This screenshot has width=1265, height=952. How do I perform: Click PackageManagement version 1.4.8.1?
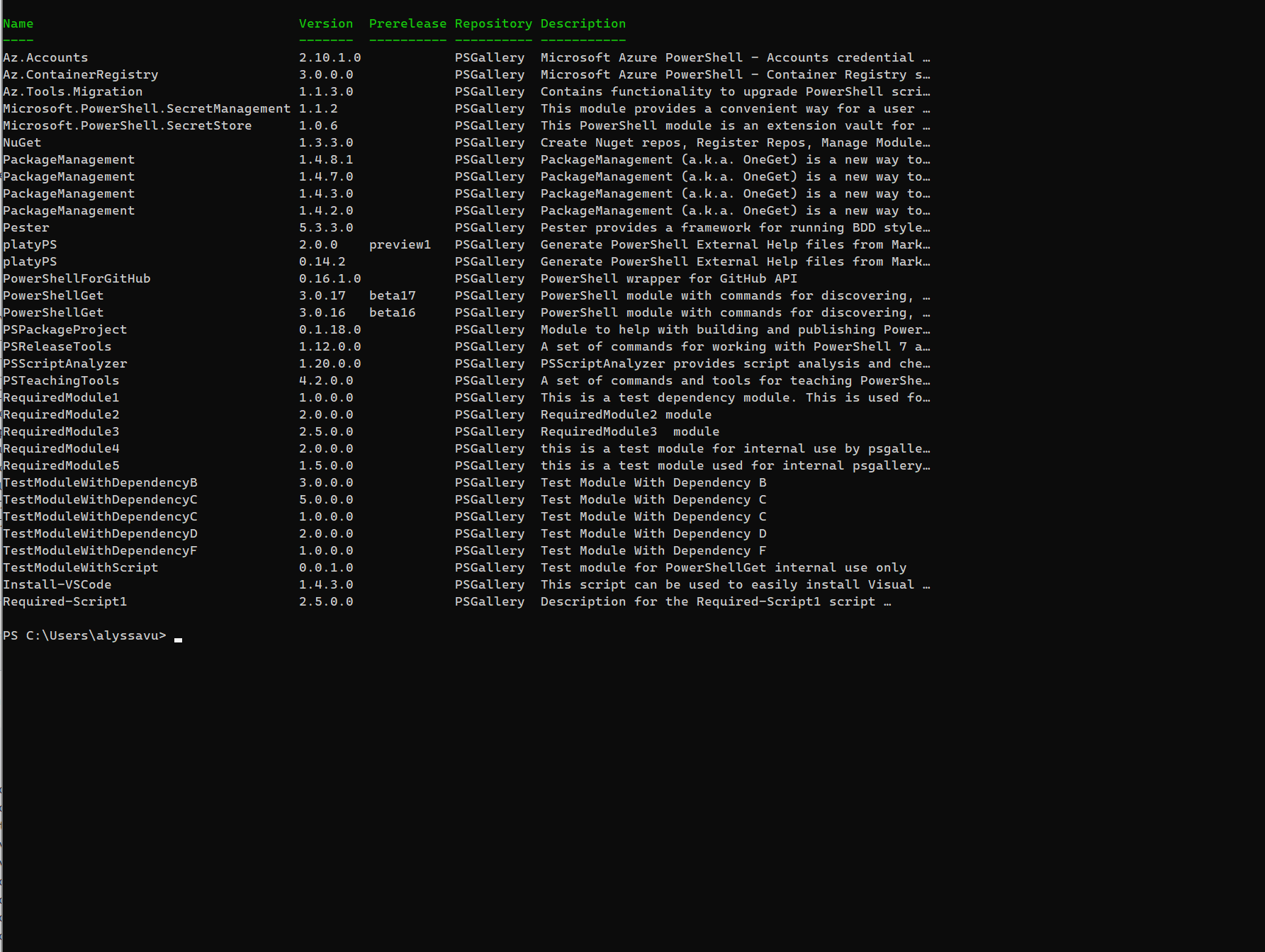[326, 159]
